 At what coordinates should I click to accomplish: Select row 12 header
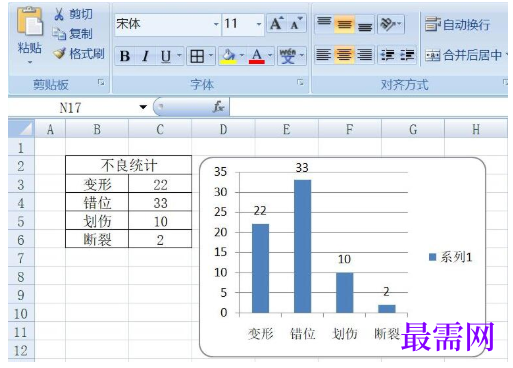(21, 351)
